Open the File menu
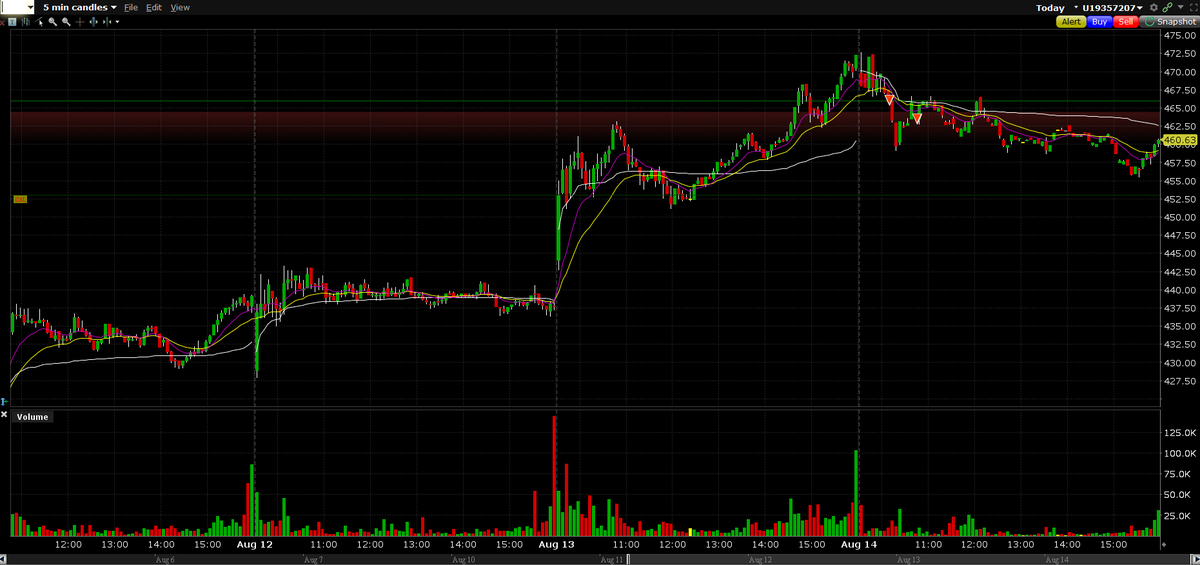The width and height of the screenshot is (1200, 565). [131, 7]
